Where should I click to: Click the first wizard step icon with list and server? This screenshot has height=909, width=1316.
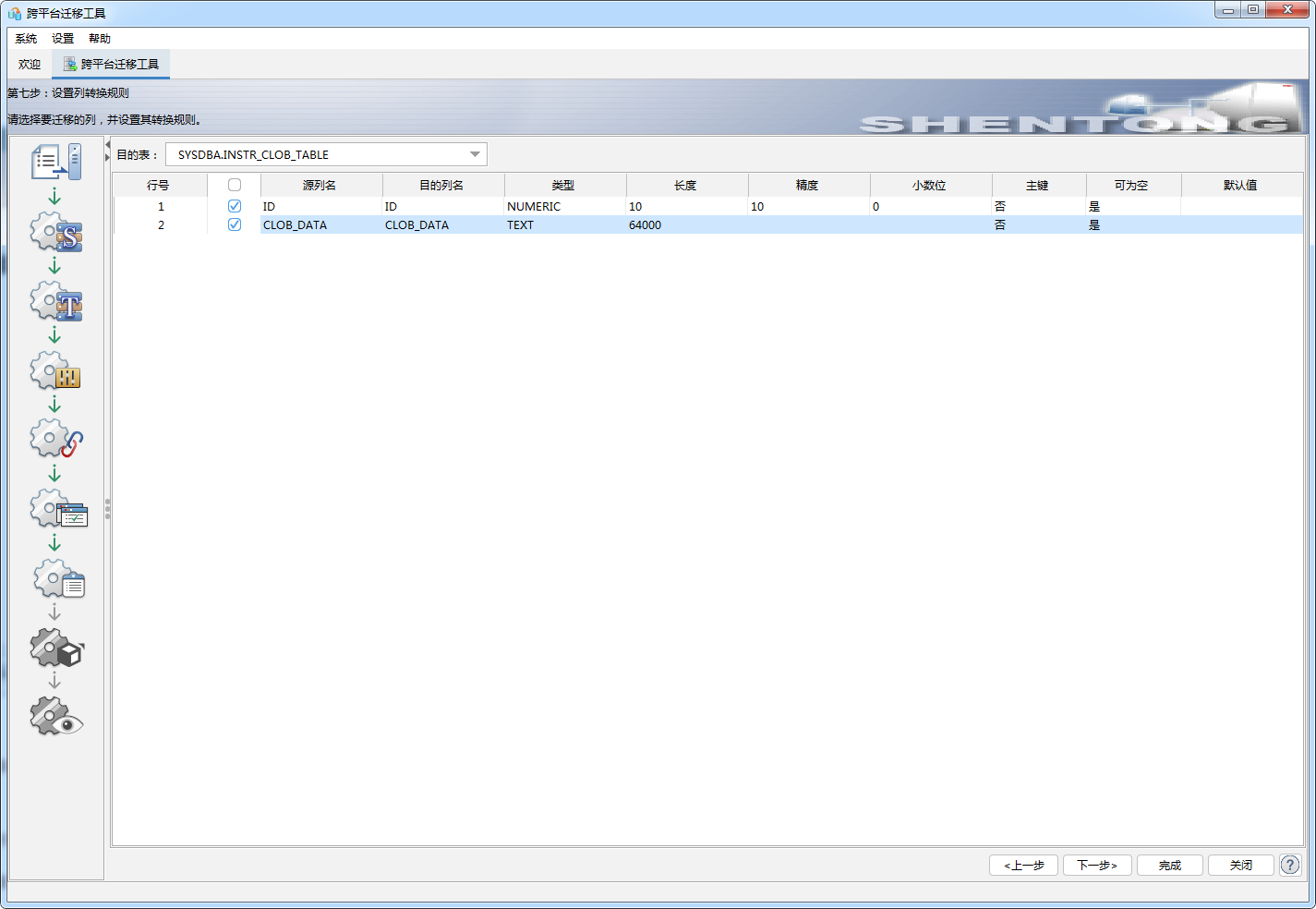(x=56, y=162)
